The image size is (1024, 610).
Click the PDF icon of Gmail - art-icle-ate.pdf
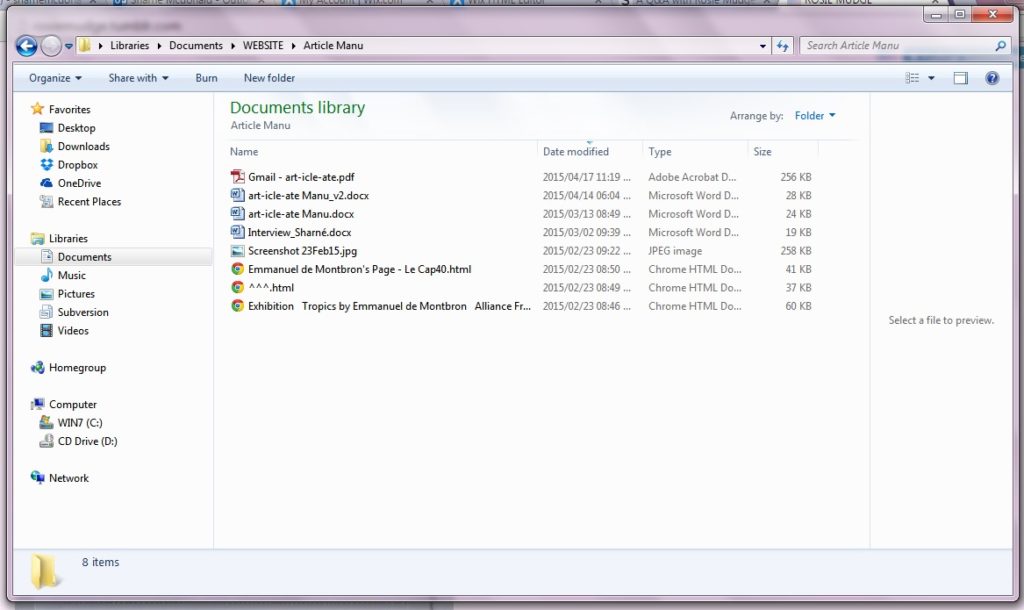tap(238, 177)
